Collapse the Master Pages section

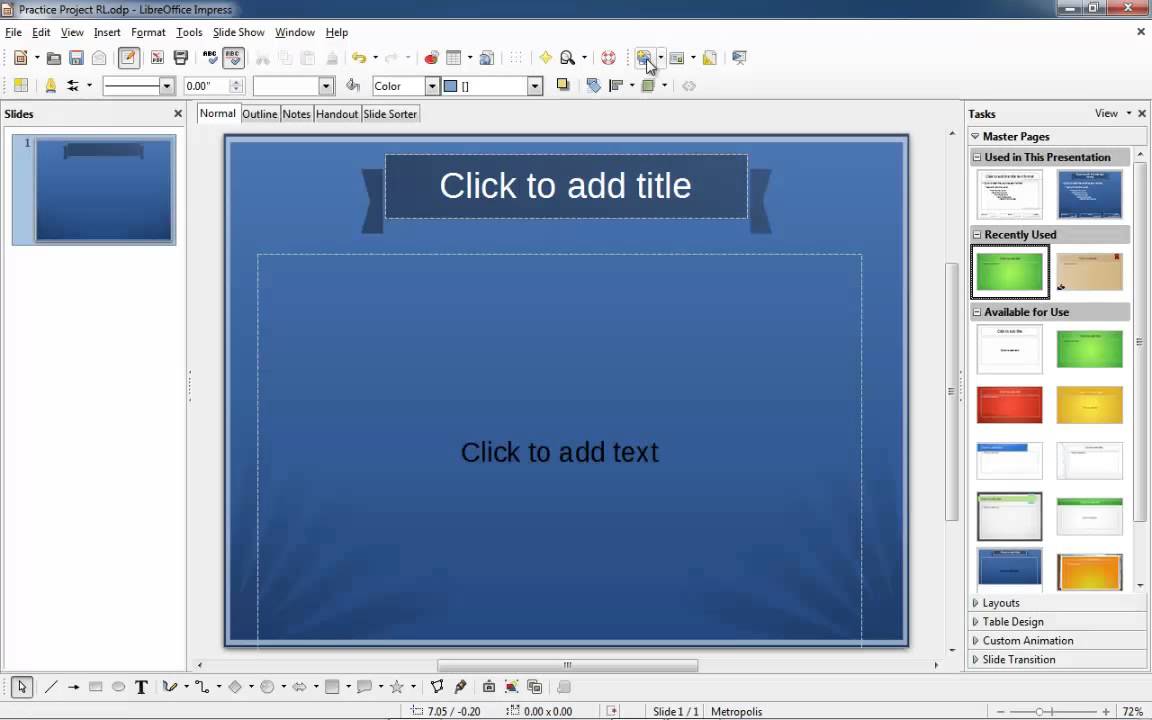pos(976,137)
